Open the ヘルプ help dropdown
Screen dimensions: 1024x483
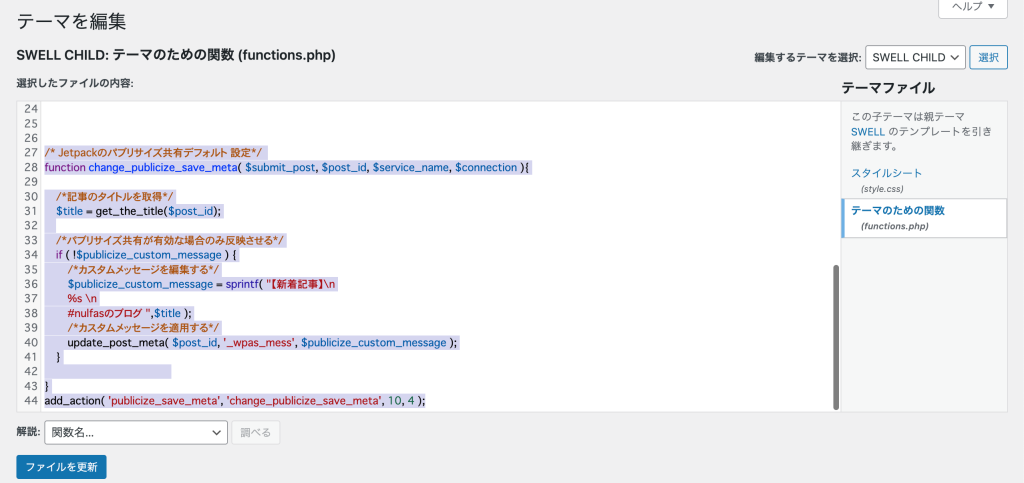point(972,7)
